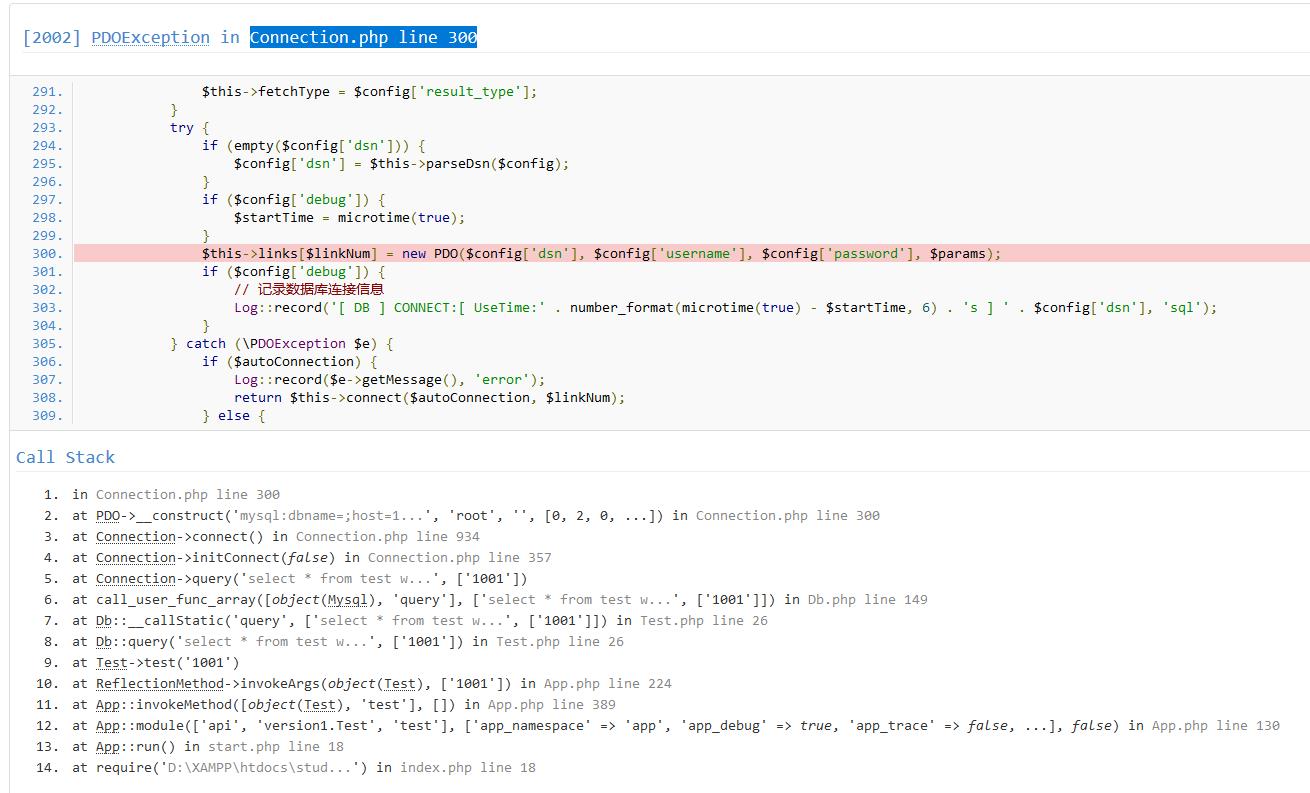This screenshot has height=793, width=1310.
Task: Click the PDOException link in the heading
Action: tap(150, 37)
